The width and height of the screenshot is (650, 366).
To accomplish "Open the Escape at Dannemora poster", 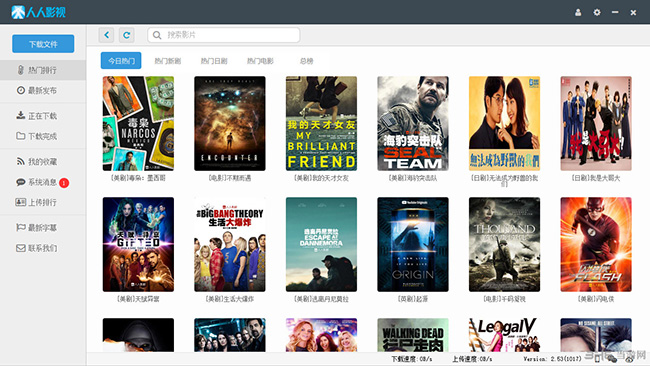I will 321,244.
